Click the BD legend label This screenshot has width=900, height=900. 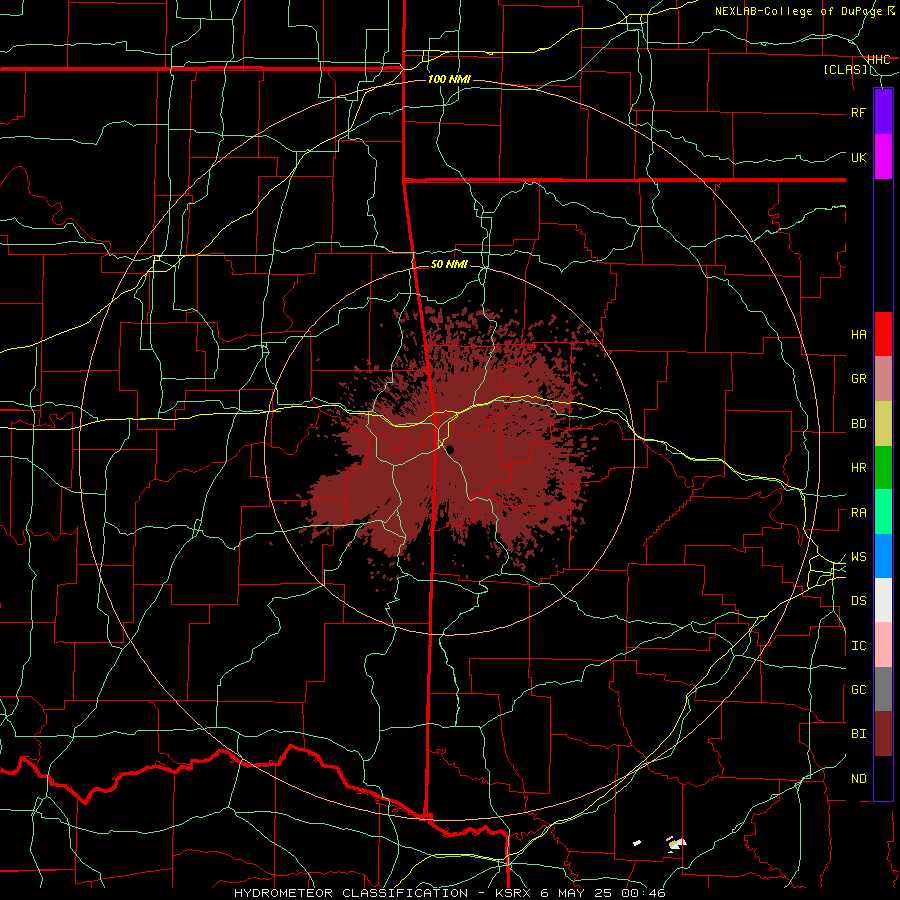tap(858, 424)
